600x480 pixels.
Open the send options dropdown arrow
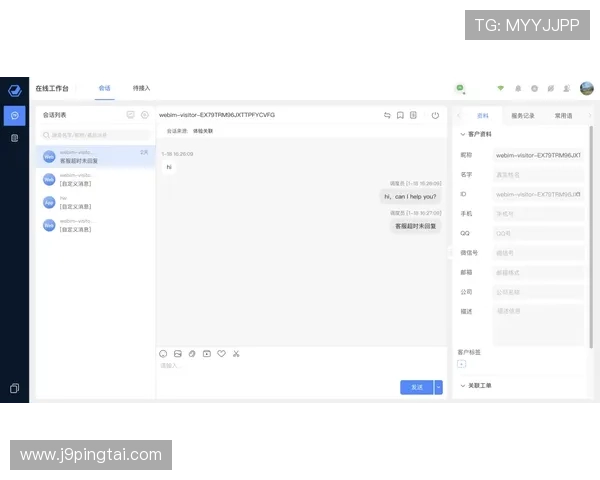click(438, 387)
